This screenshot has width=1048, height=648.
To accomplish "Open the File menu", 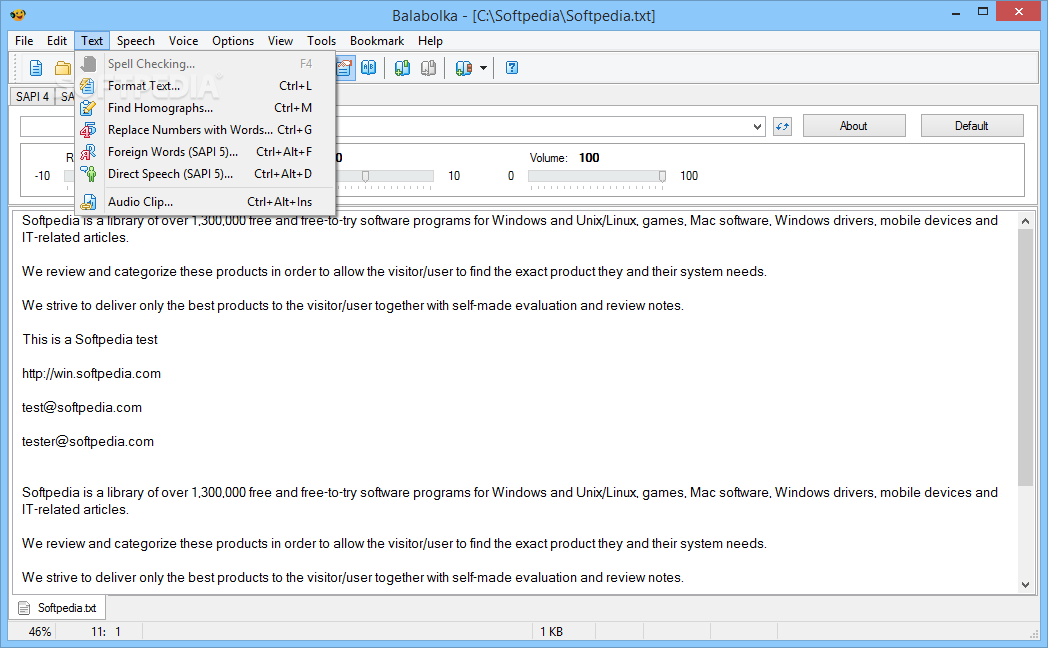I will click(24, 41).
